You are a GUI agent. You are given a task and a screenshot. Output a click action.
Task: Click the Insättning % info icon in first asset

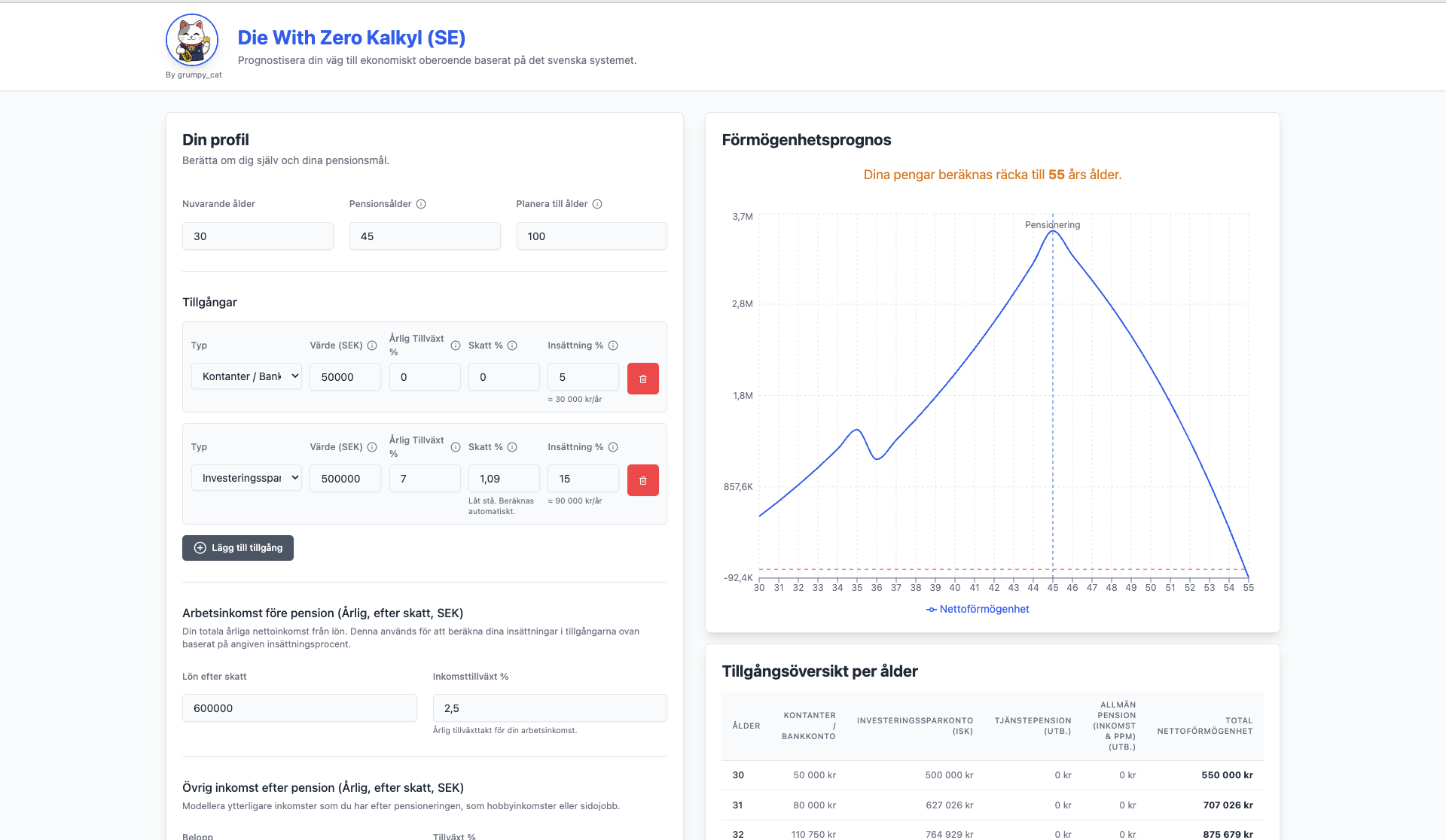click(613, 345)
